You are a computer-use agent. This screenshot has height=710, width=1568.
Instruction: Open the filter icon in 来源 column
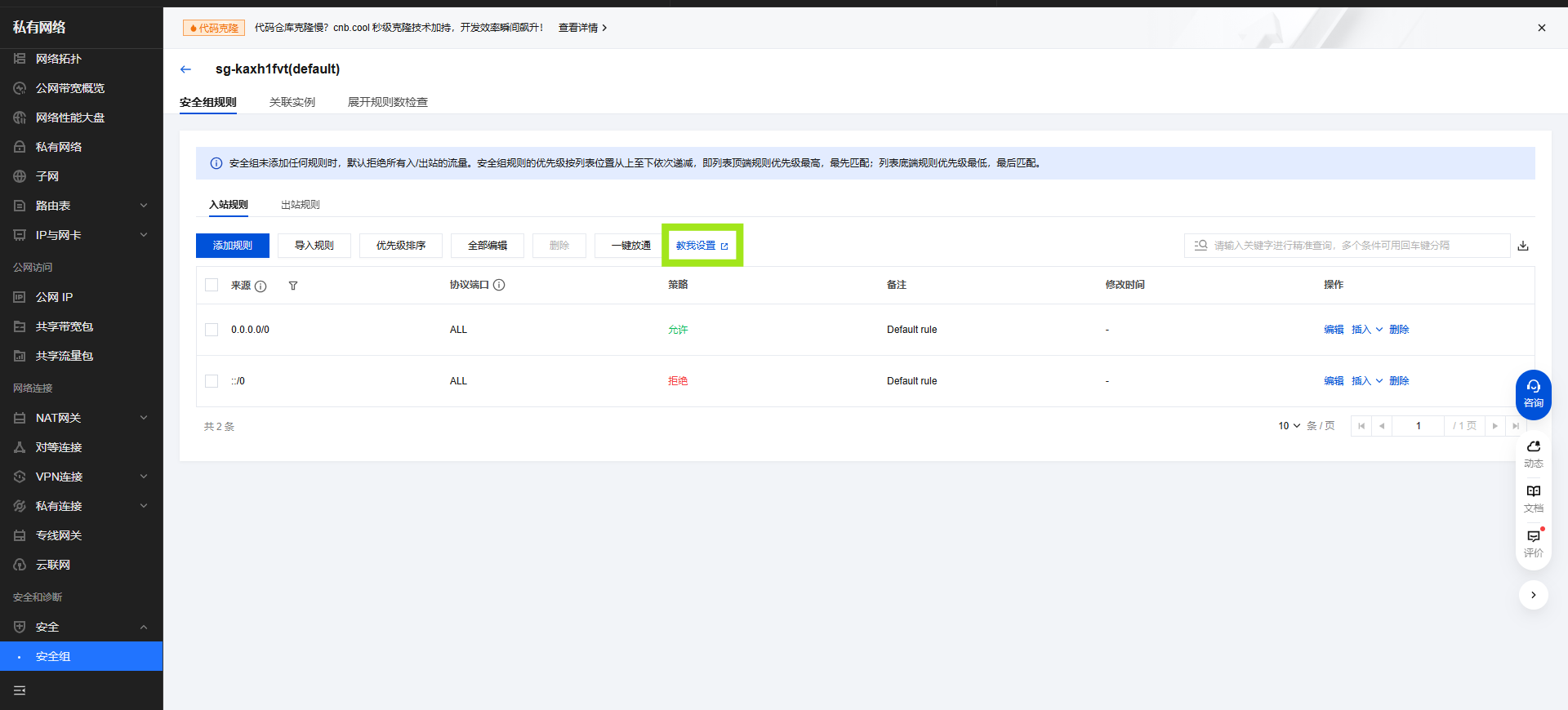(293, 286)
